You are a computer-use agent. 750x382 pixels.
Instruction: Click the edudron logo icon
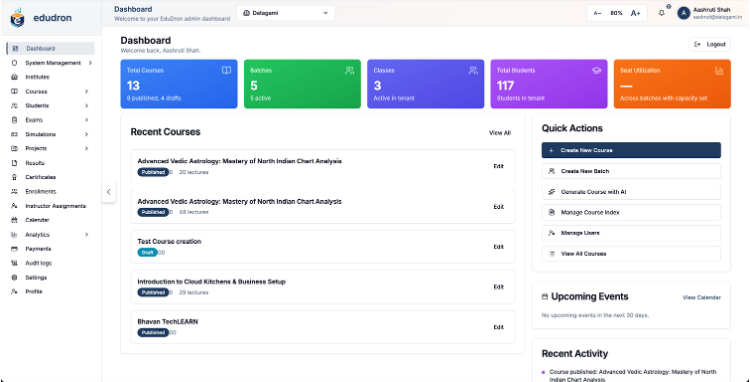[17, 18]
